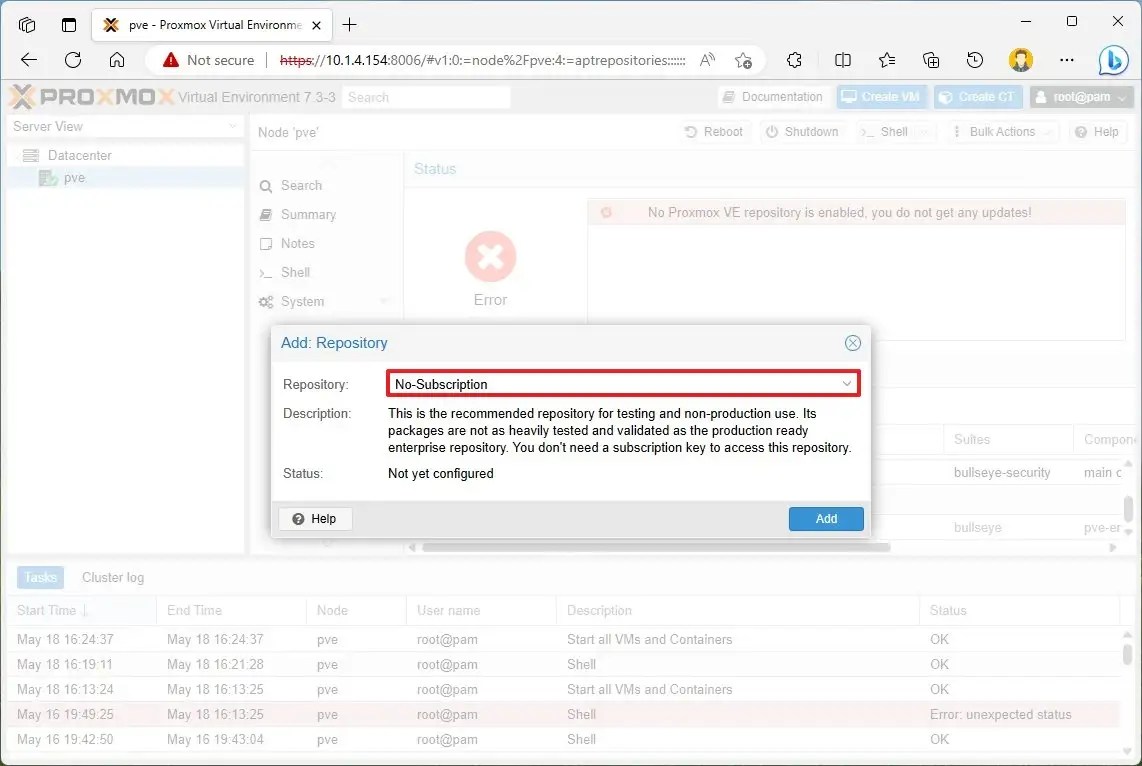Switch to Cluster log tab
This screenshot has width=1142, height=766.
pyautogui.click(x=113, y=577)
